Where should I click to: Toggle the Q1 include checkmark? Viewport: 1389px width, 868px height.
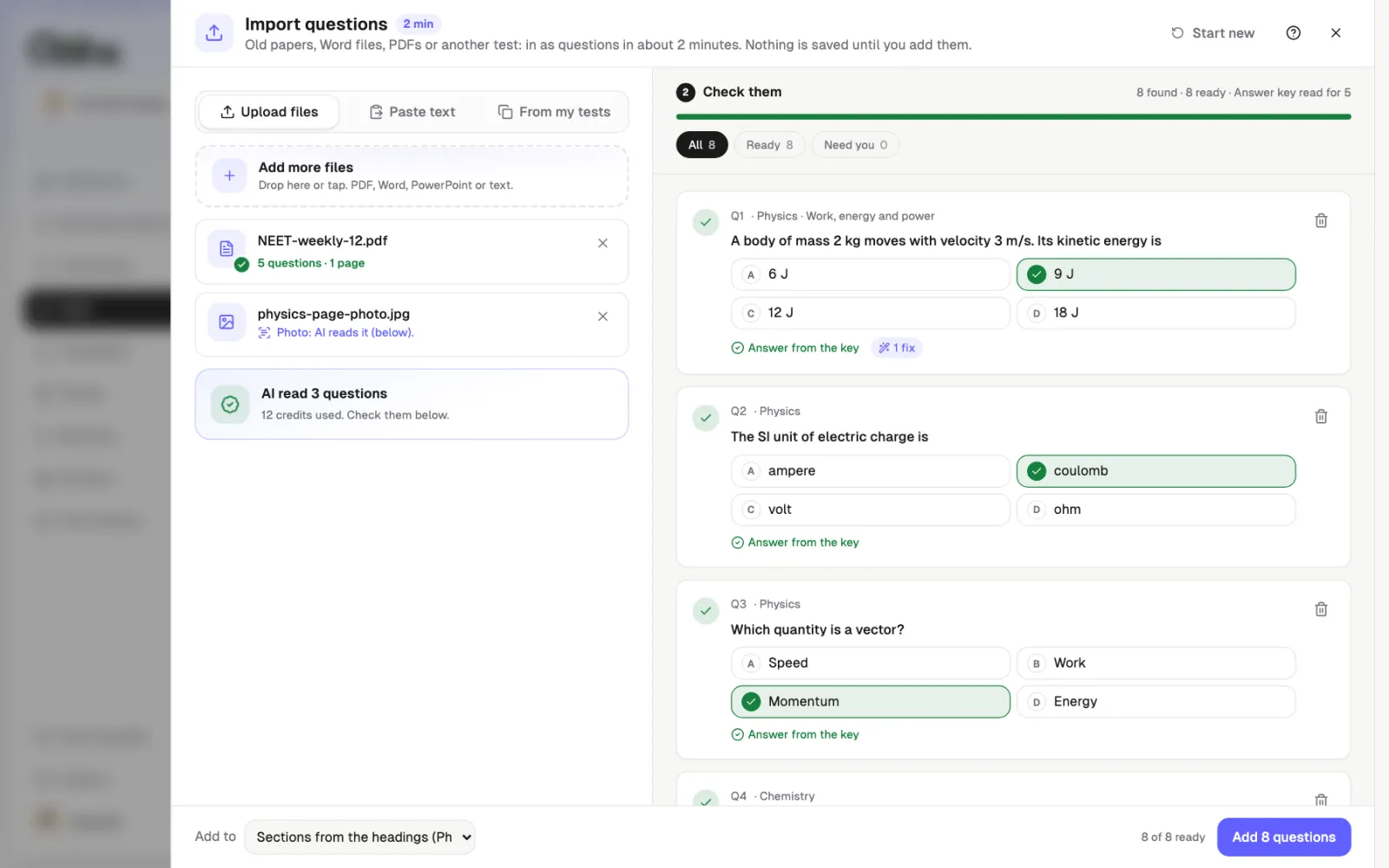tap(706, 222)
